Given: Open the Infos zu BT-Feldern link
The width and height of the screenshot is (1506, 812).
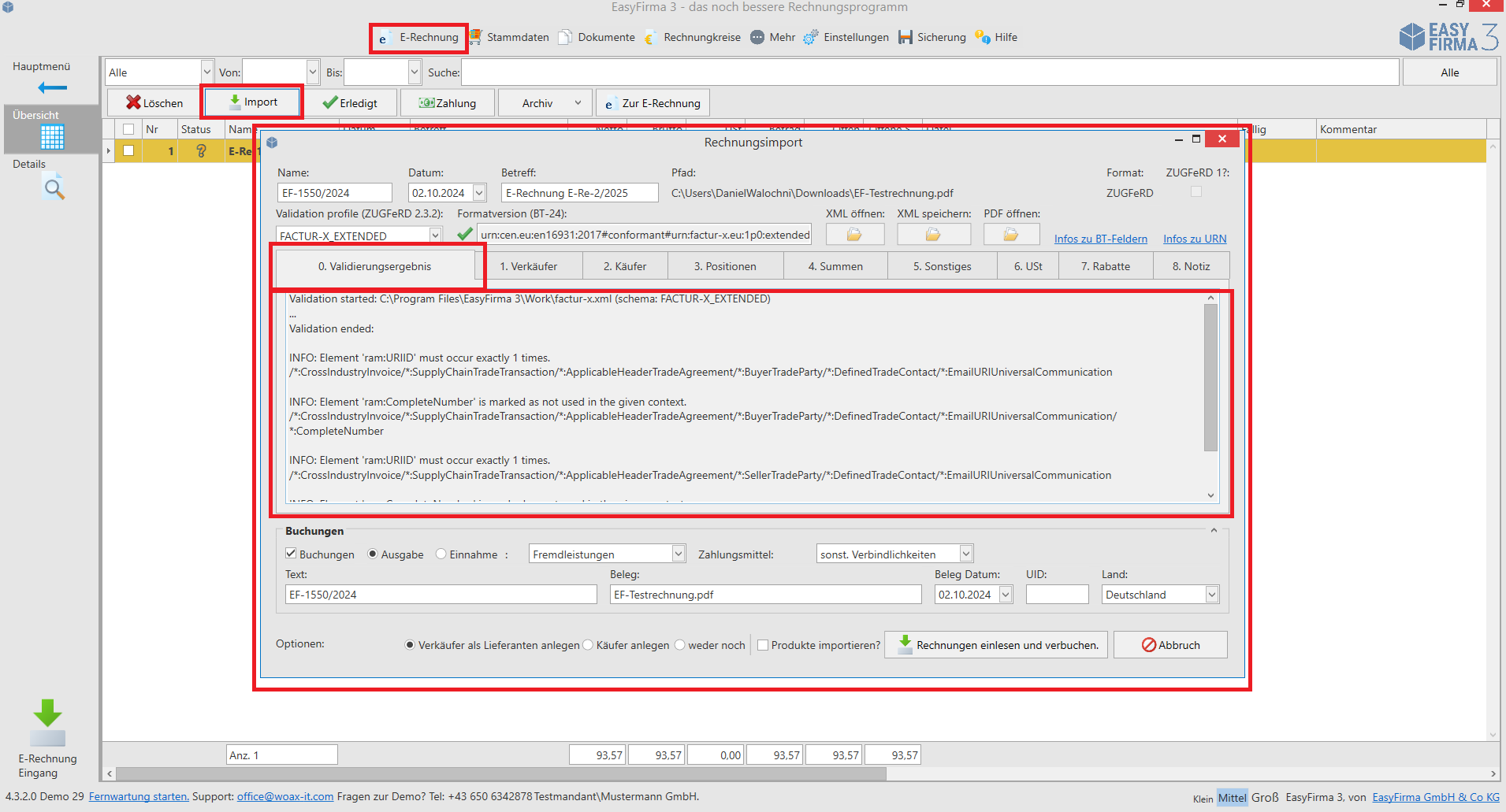Looking at the screenshot, I should [1100, 239].
